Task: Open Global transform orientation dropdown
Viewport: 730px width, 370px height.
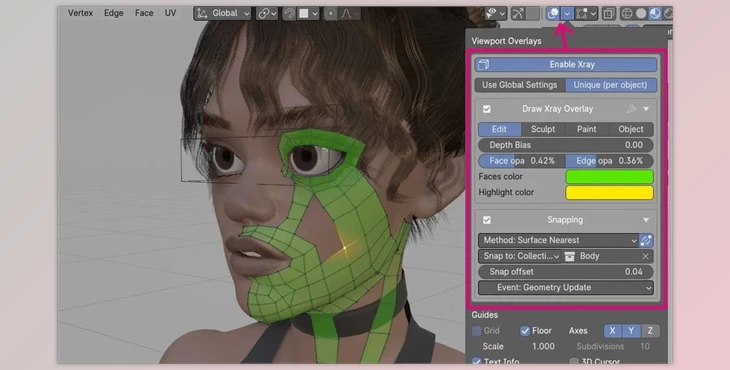Action: click(223, 13)
